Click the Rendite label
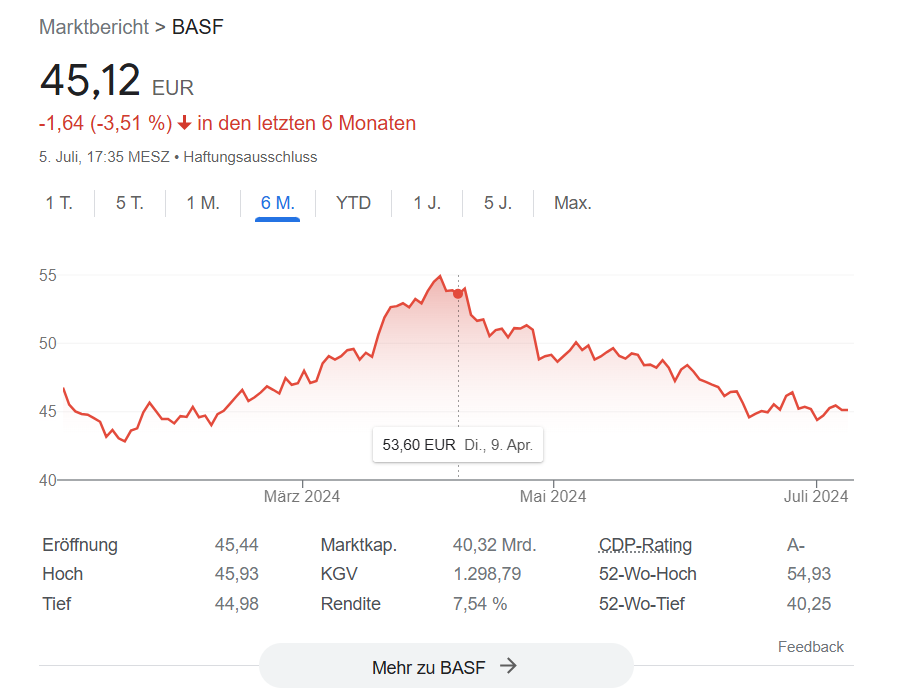The image size is (917, 697). [x=351, y=603]
